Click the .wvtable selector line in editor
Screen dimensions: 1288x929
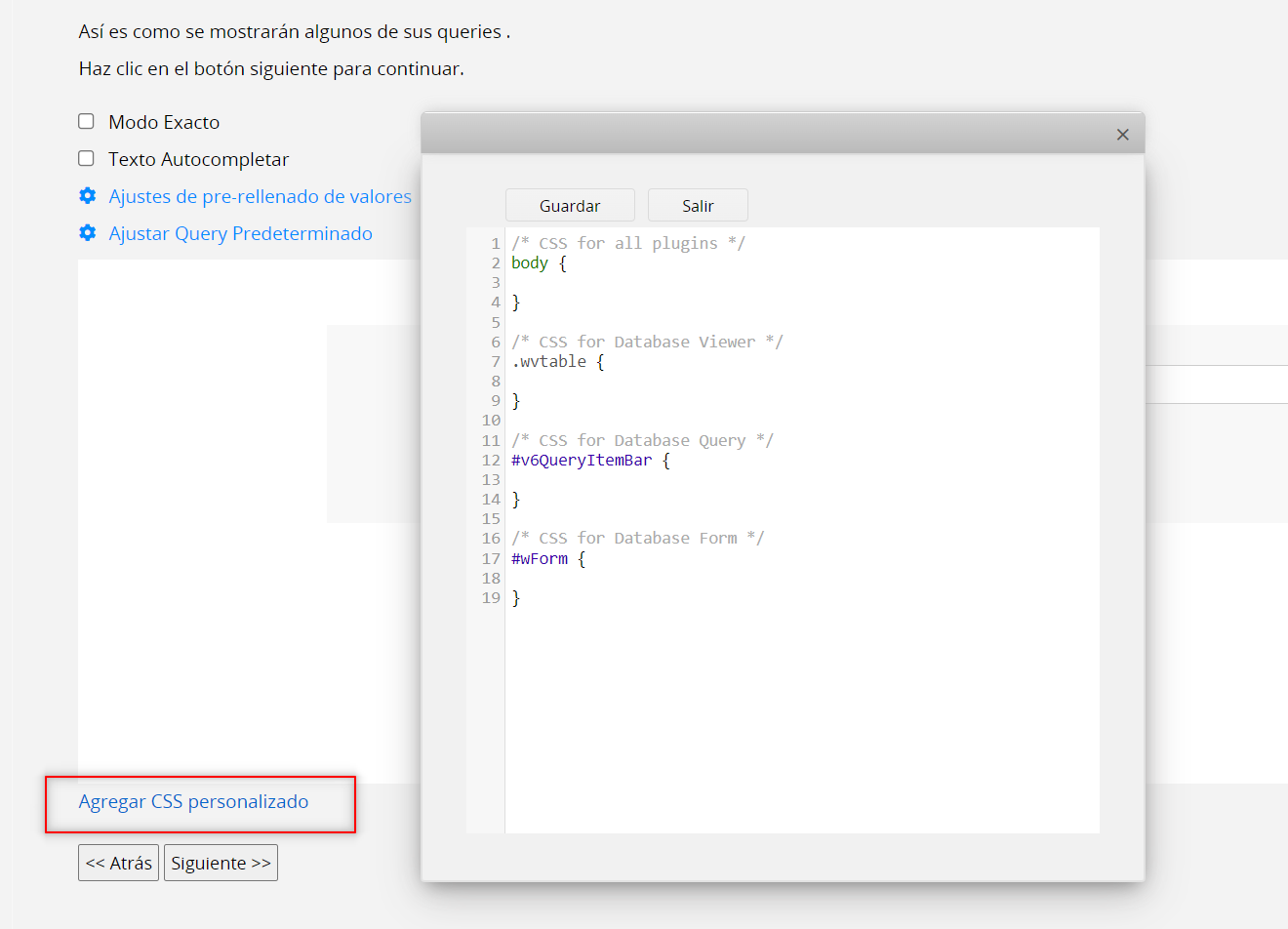[x=557, y=362]
